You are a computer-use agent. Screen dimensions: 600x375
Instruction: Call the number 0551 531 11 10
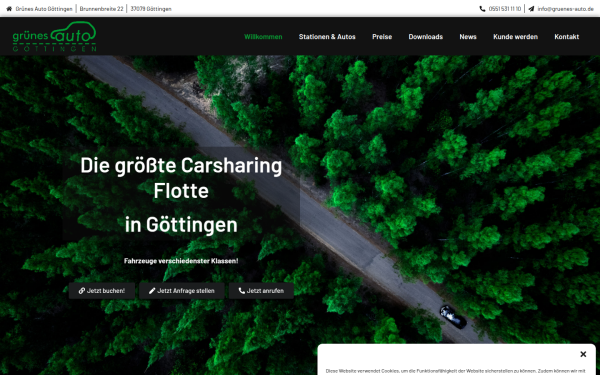pos(505,8)
